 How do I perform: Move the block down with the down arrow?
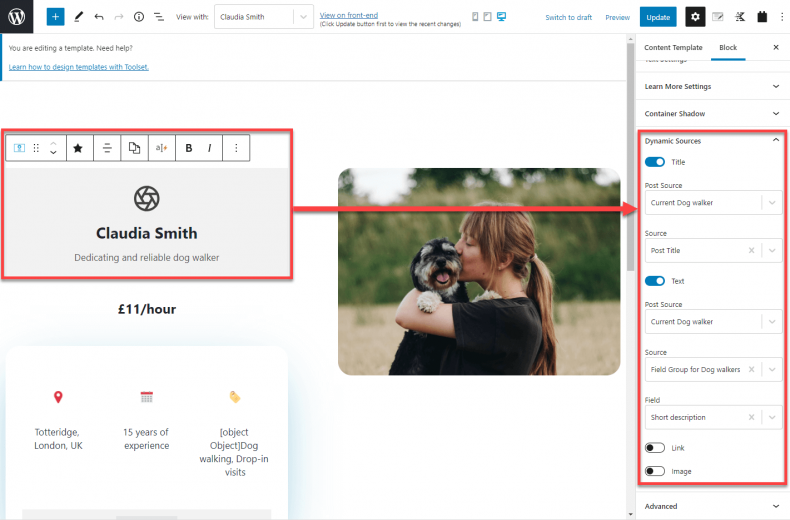[x=53, y=152]
